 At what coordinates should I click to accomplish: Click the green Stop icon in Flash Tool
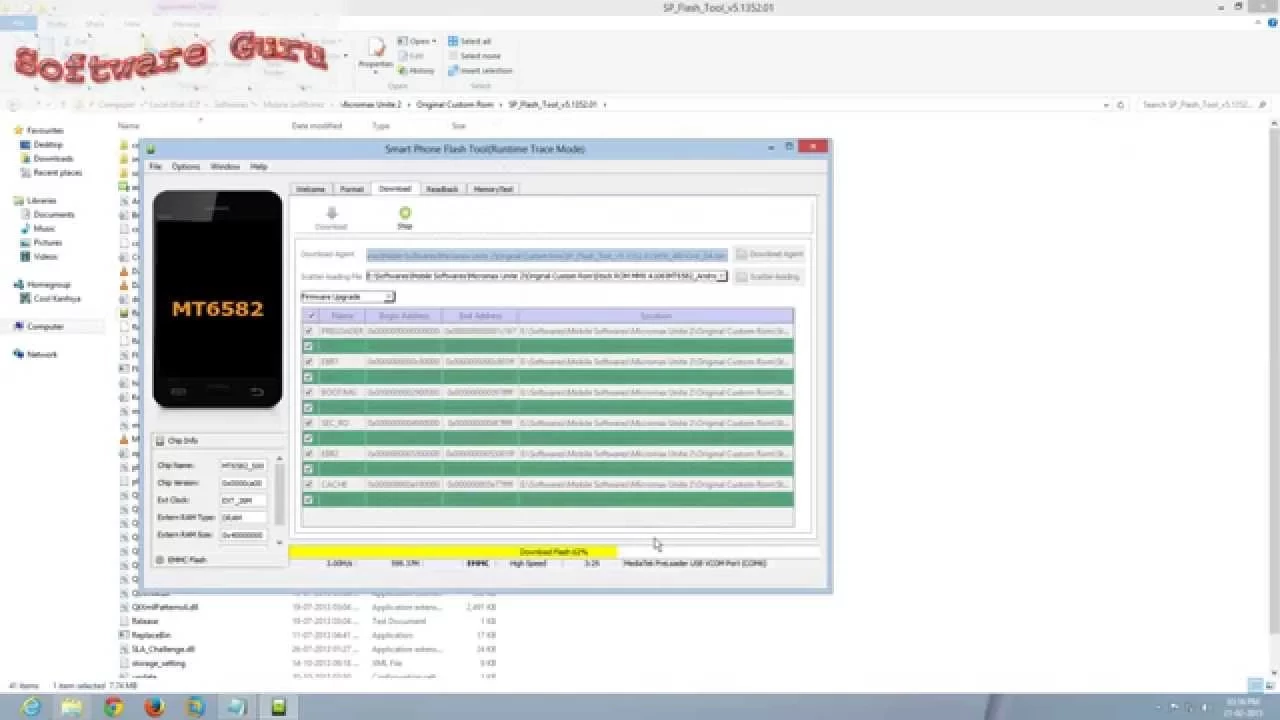click(405, 213)
